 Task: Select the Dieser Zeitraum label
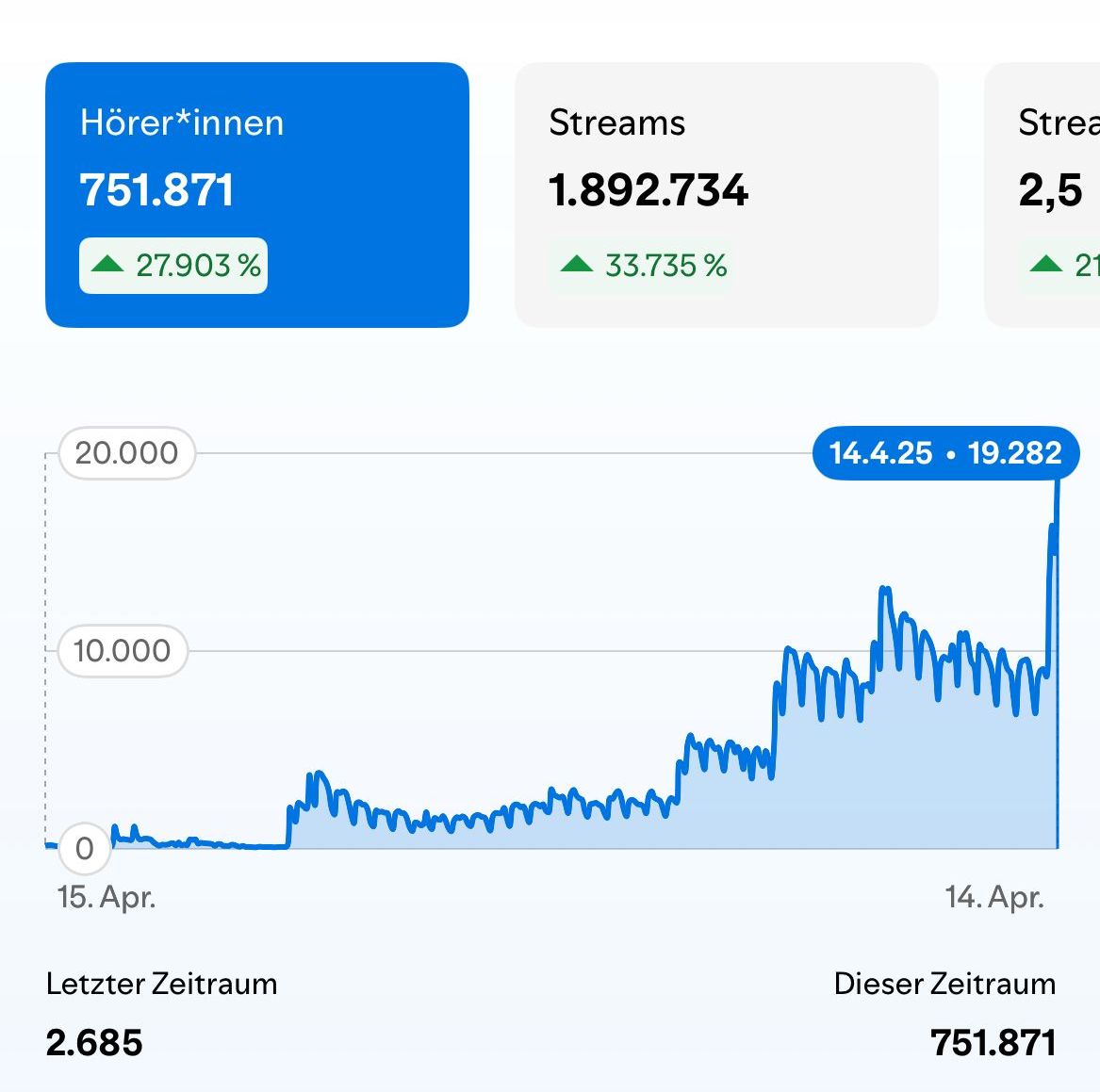944,984
